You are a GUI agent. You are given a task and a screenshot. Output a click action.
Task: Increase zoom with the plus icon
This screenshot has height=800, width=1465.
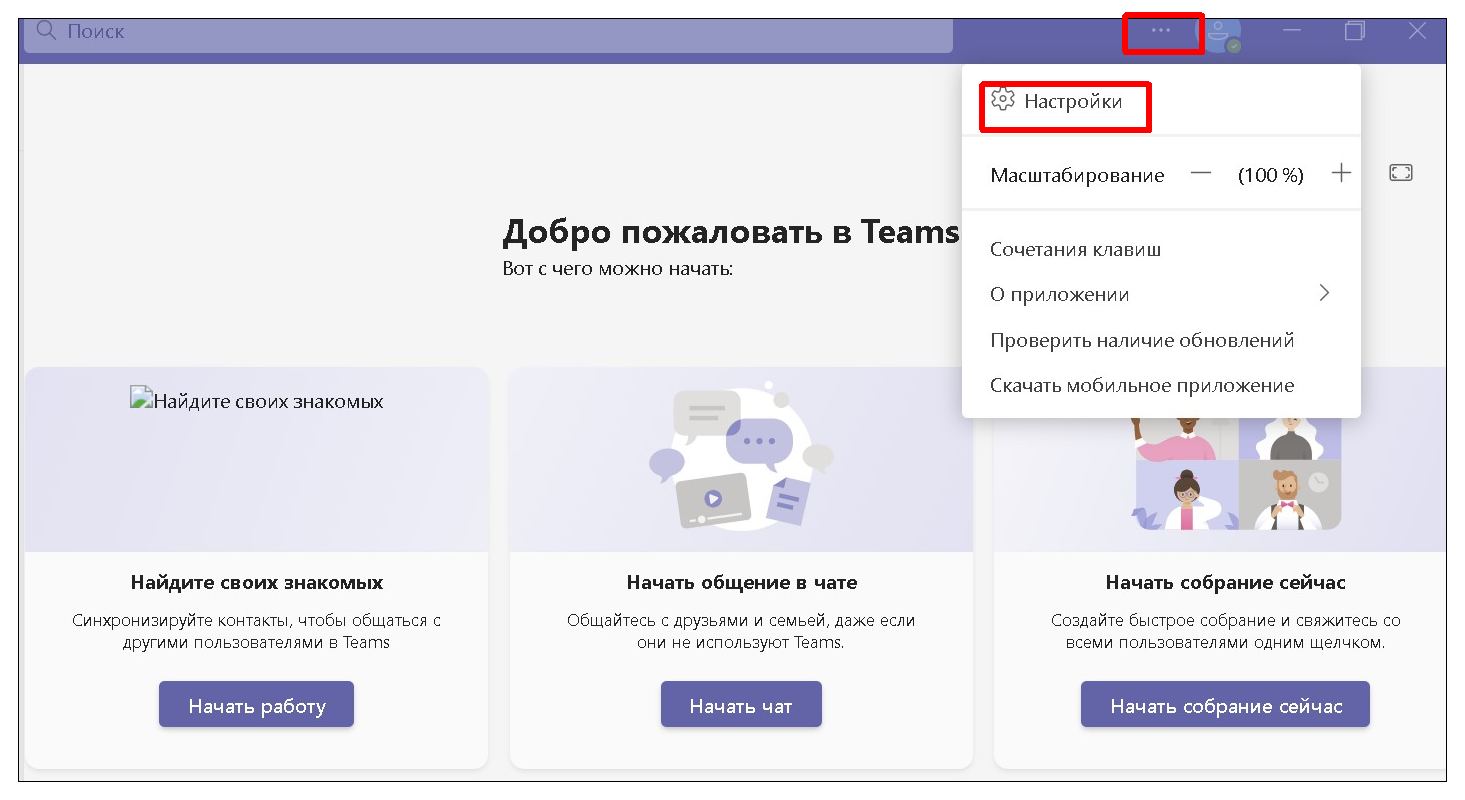click(x=1341, y=173)
